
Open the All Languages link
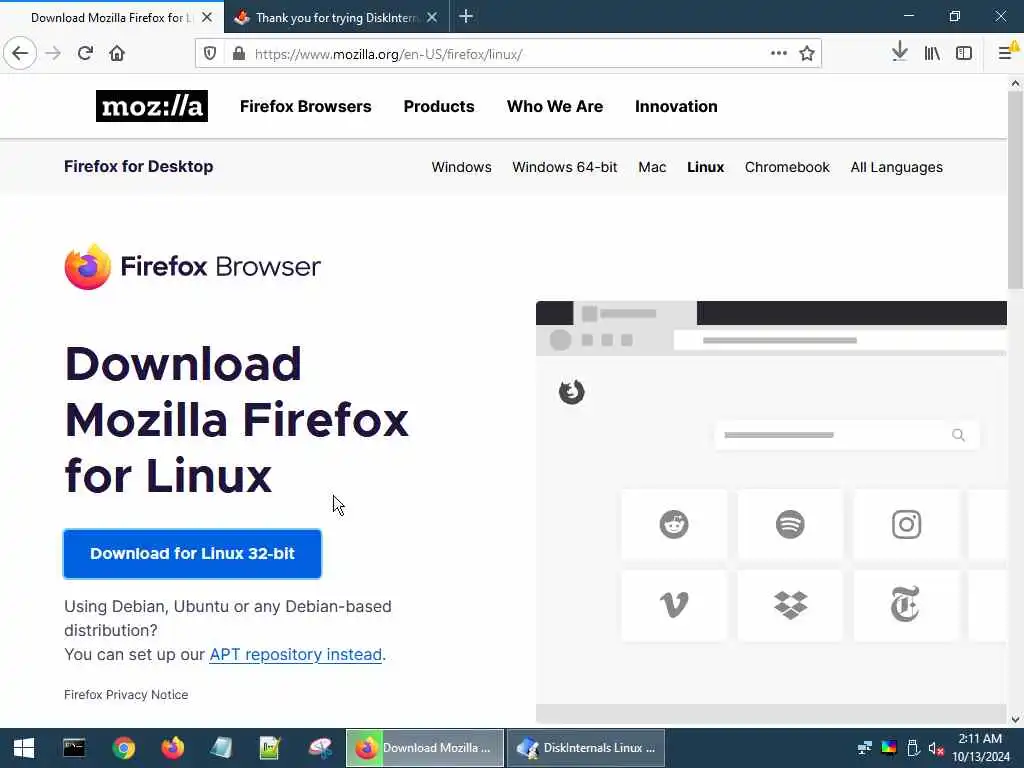tap(897, 167)
